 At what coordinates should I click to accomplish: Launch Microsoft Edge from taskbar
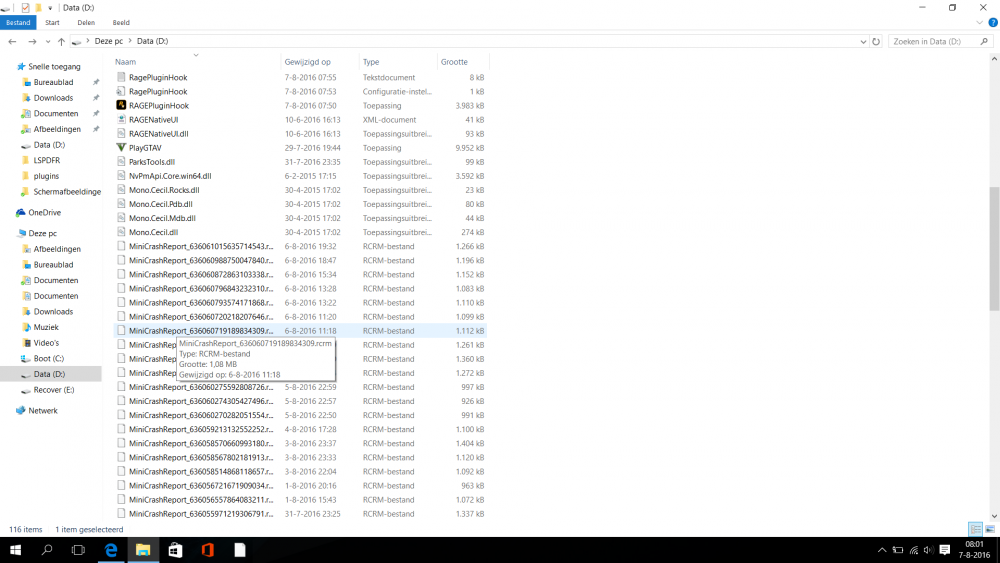111,550
